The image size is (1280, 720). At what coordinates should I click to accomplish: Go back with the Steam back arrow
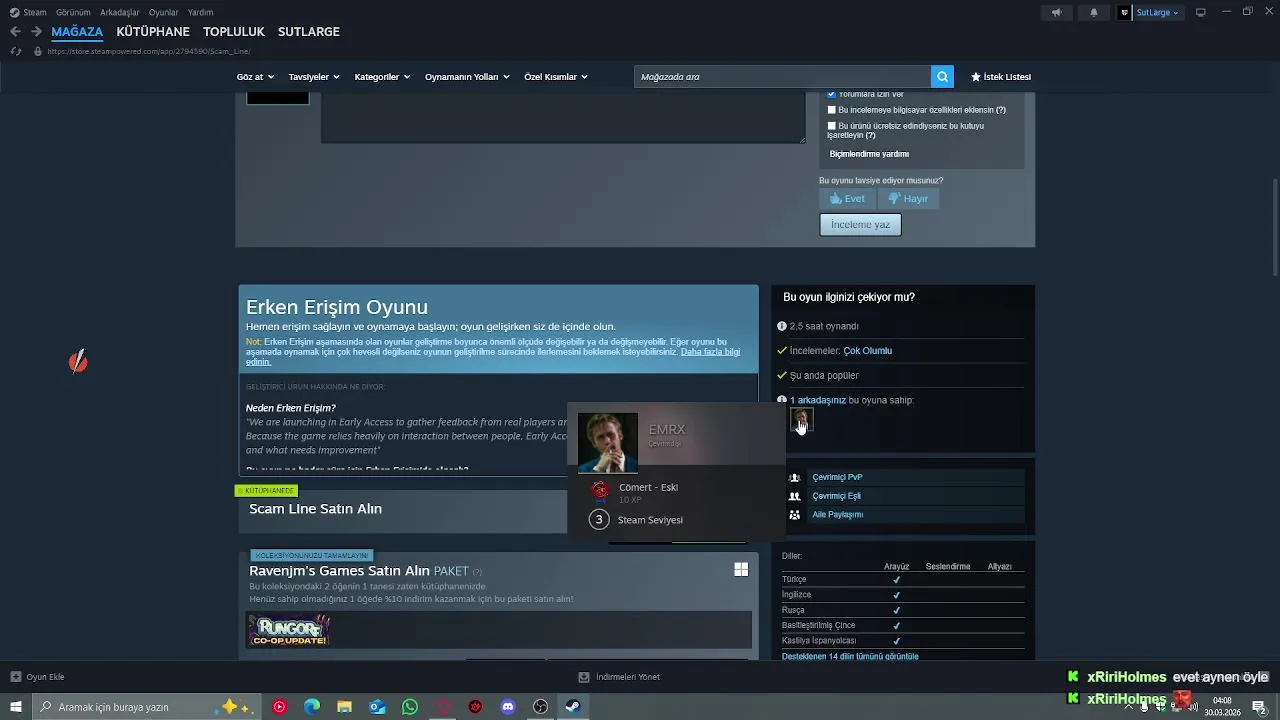[x=15, y=31]
